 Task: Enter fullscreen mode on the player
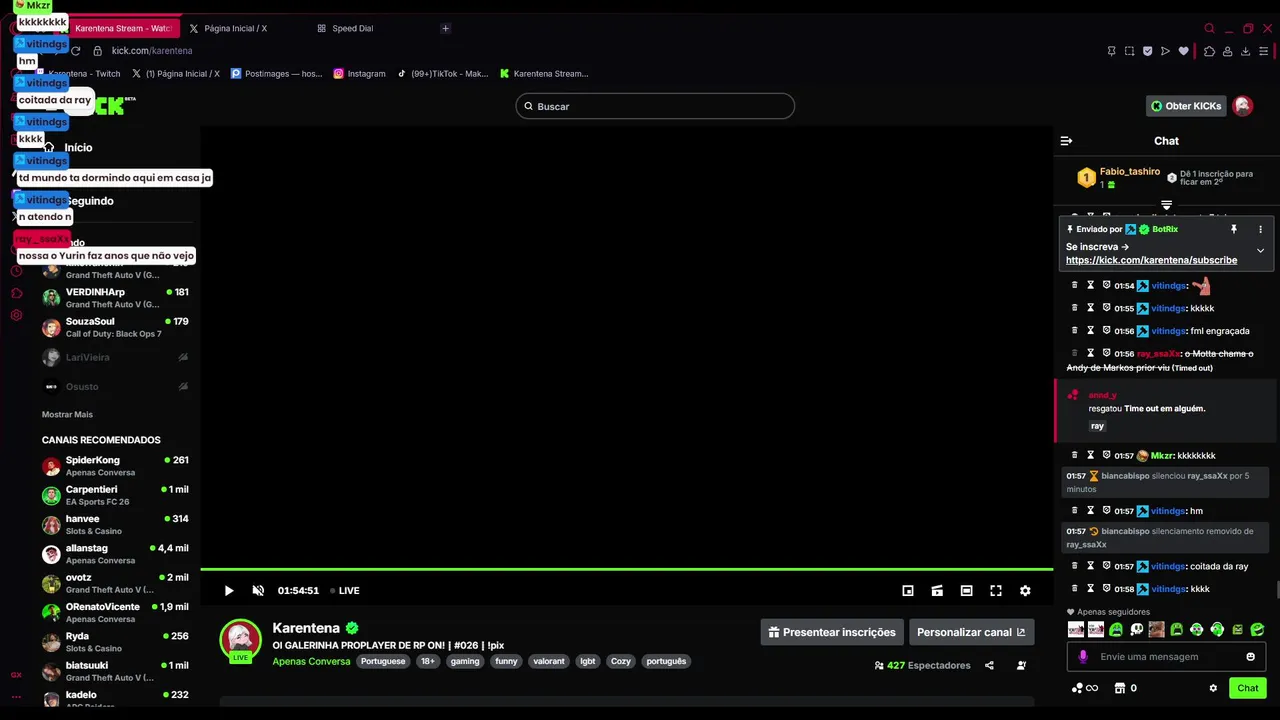click(996, 591)
